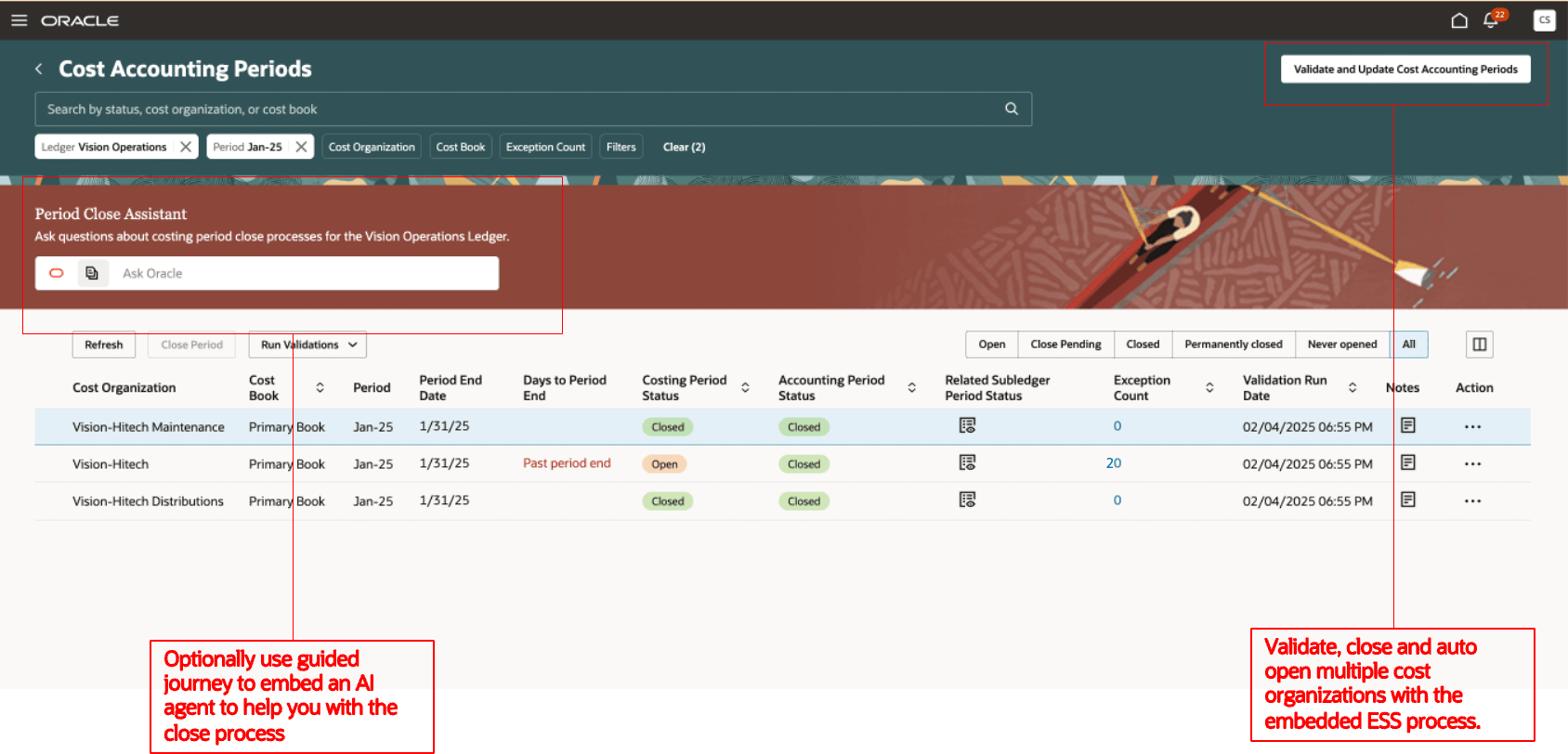Open the Filters chip

[621, 147]
